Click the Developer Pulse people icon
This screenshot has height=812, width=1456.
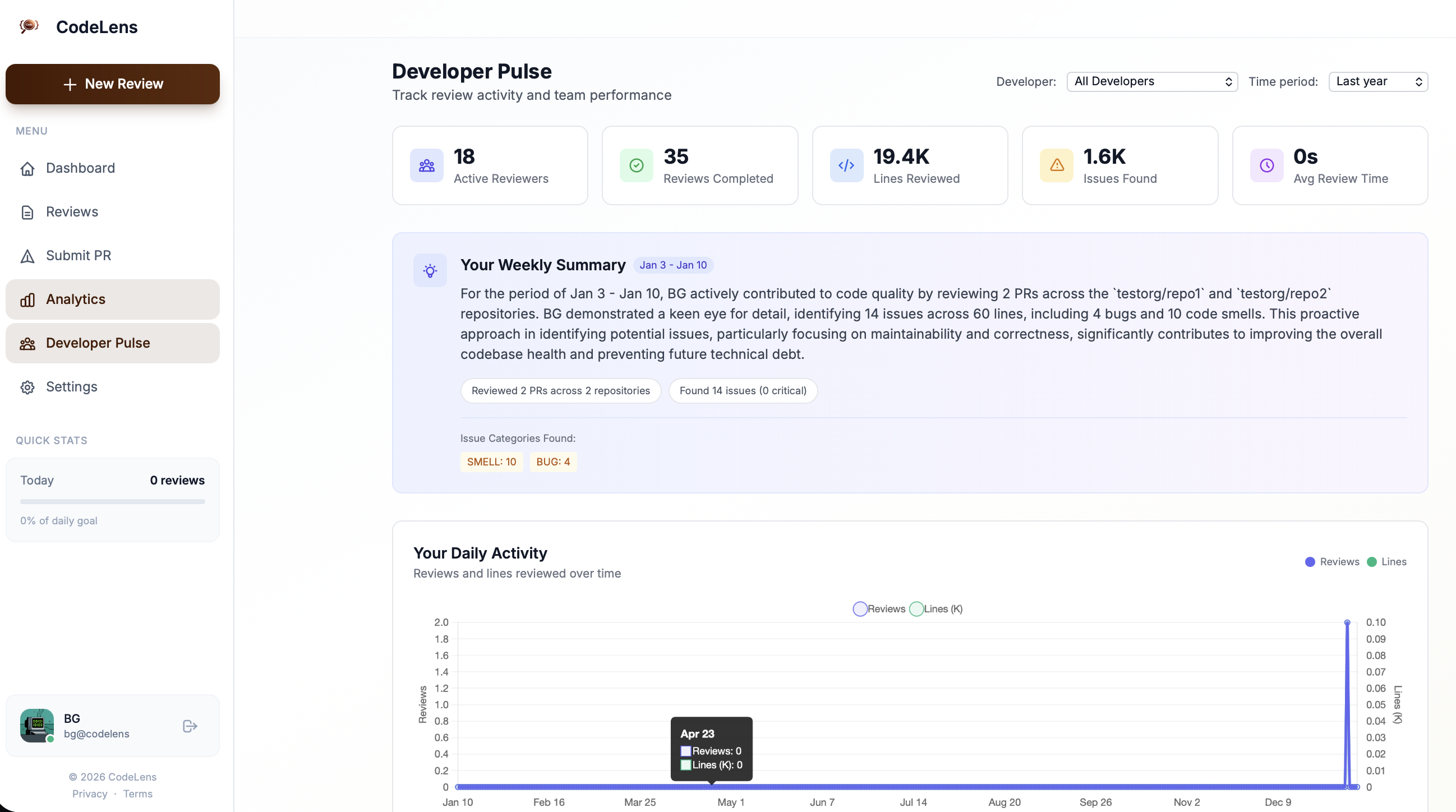point(27,343)
